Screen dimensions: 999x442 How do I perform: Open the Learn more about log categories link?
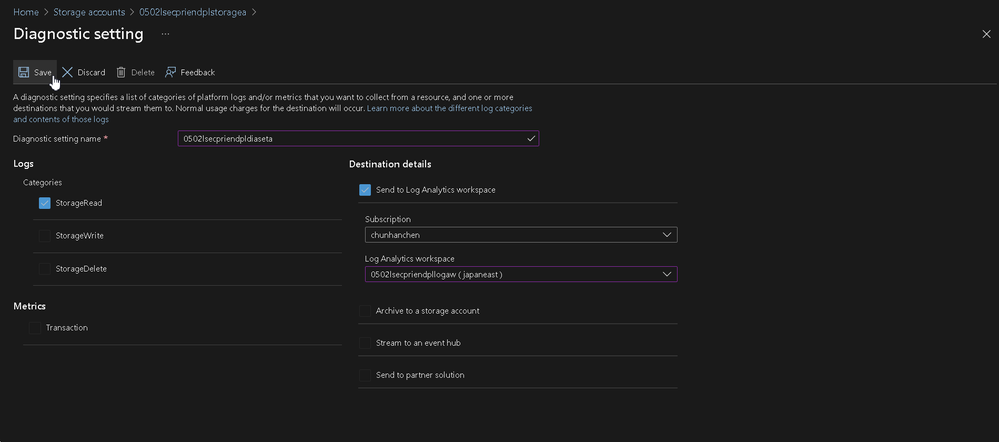coord(449,108)
